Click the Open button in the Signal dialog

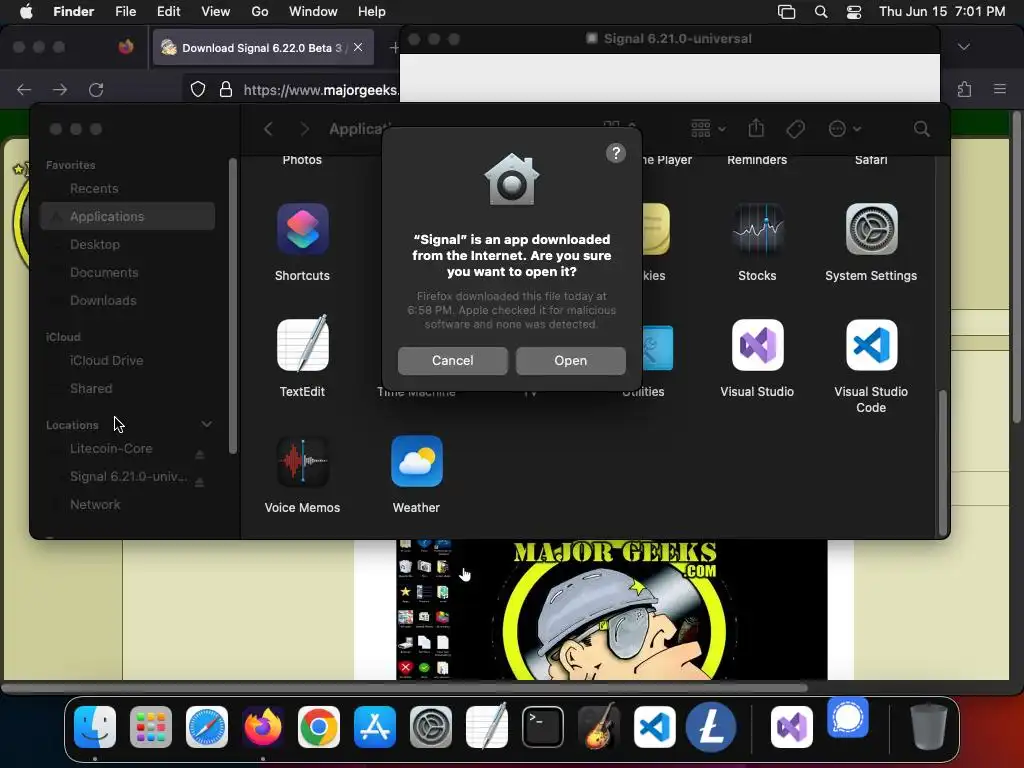(x=570, y=360)
